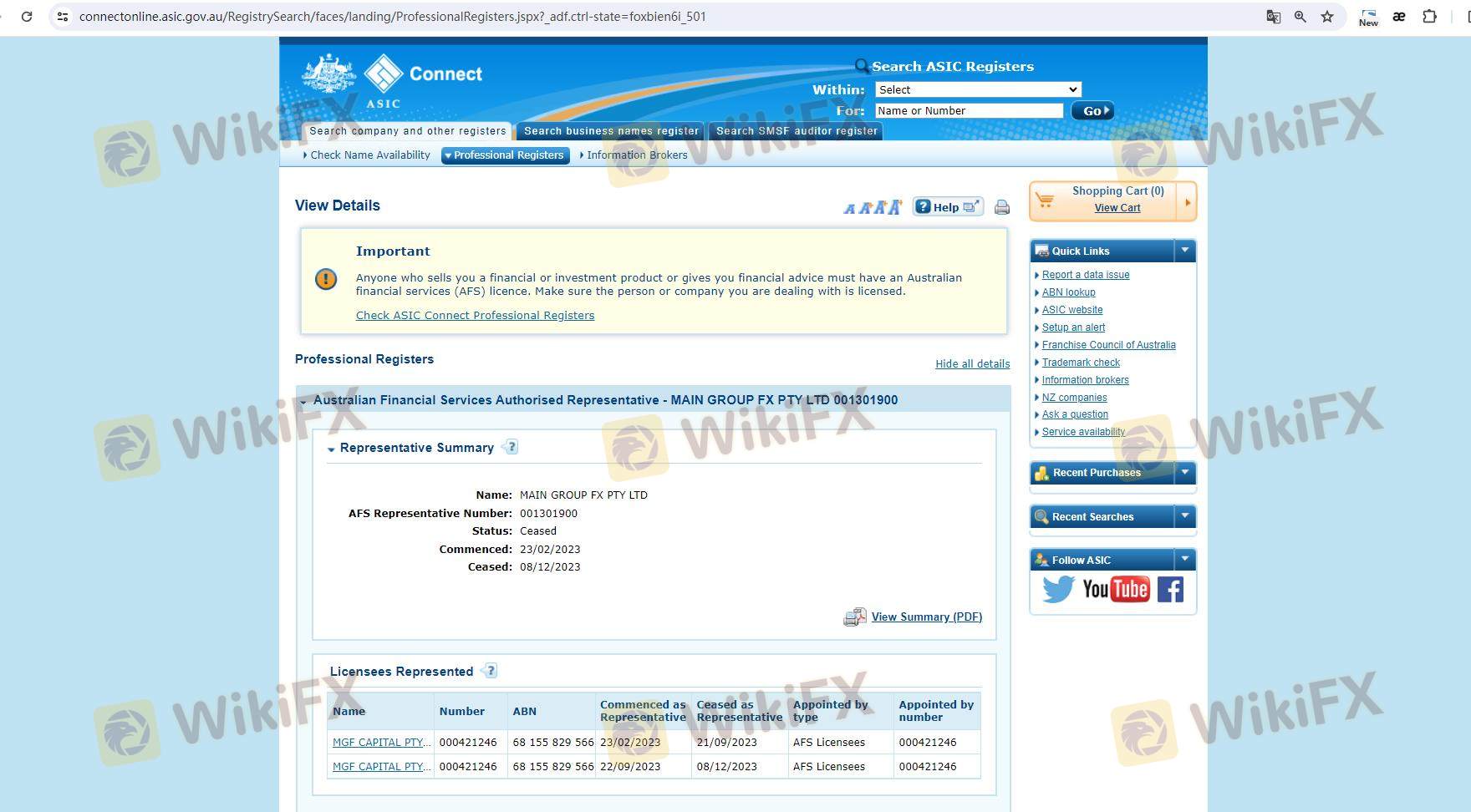Viewport: 1471px width, 812px height.
Task: Open the Twitter bird icon
Action: (1057, 590)
